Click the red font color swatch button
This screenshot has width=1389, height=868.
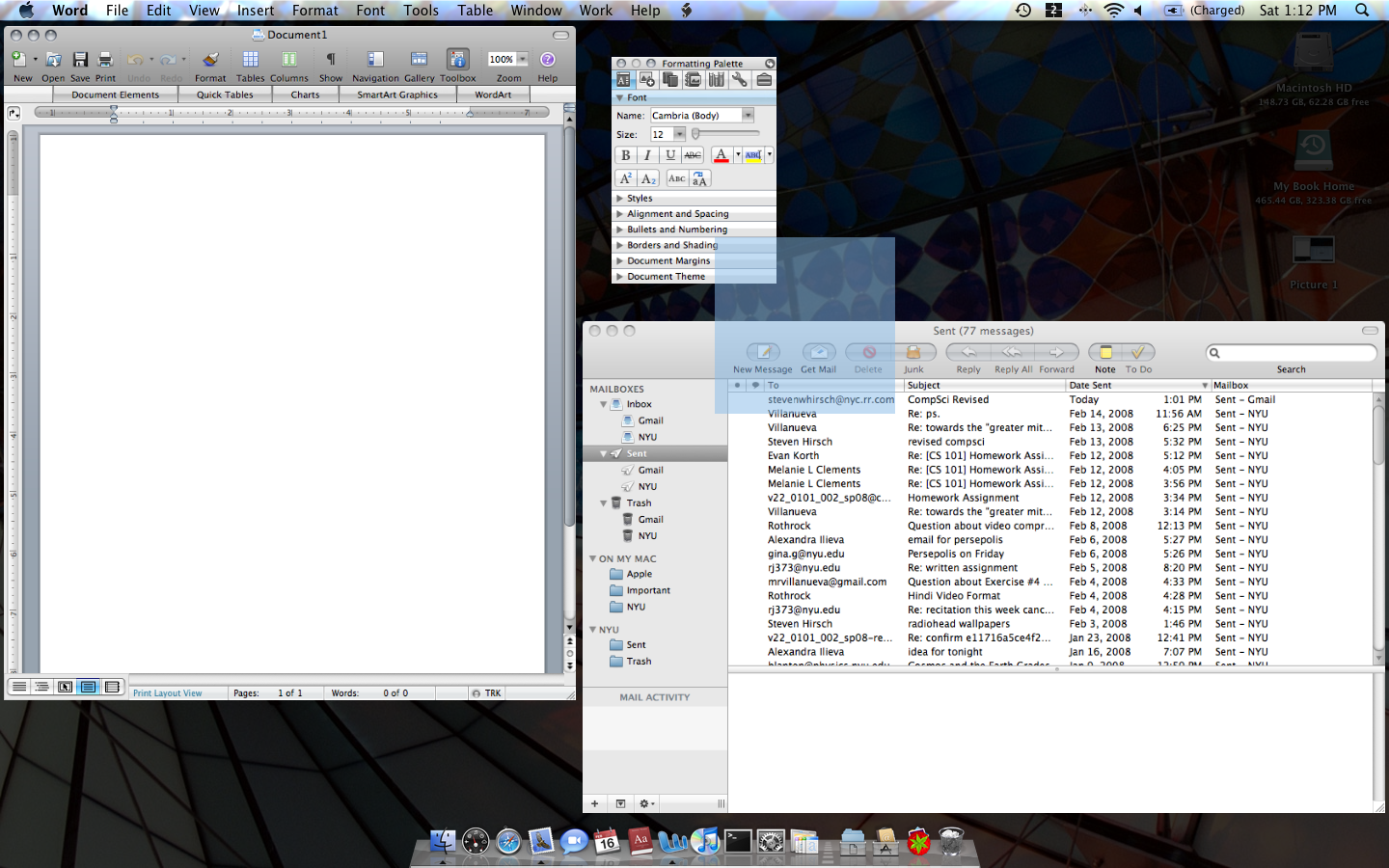click(x=722, y=155)
